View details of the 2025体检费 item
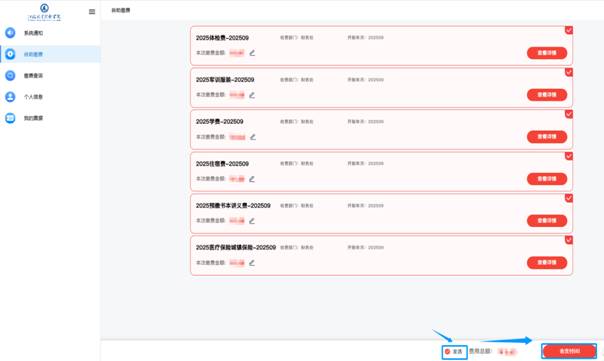 pyautogui.click(x=547, y=53)
